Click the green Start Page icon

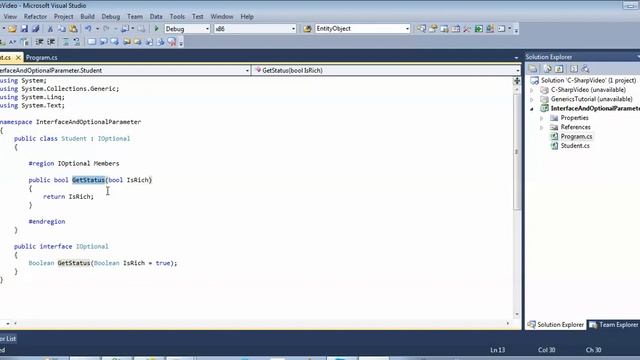coord(478,29)
